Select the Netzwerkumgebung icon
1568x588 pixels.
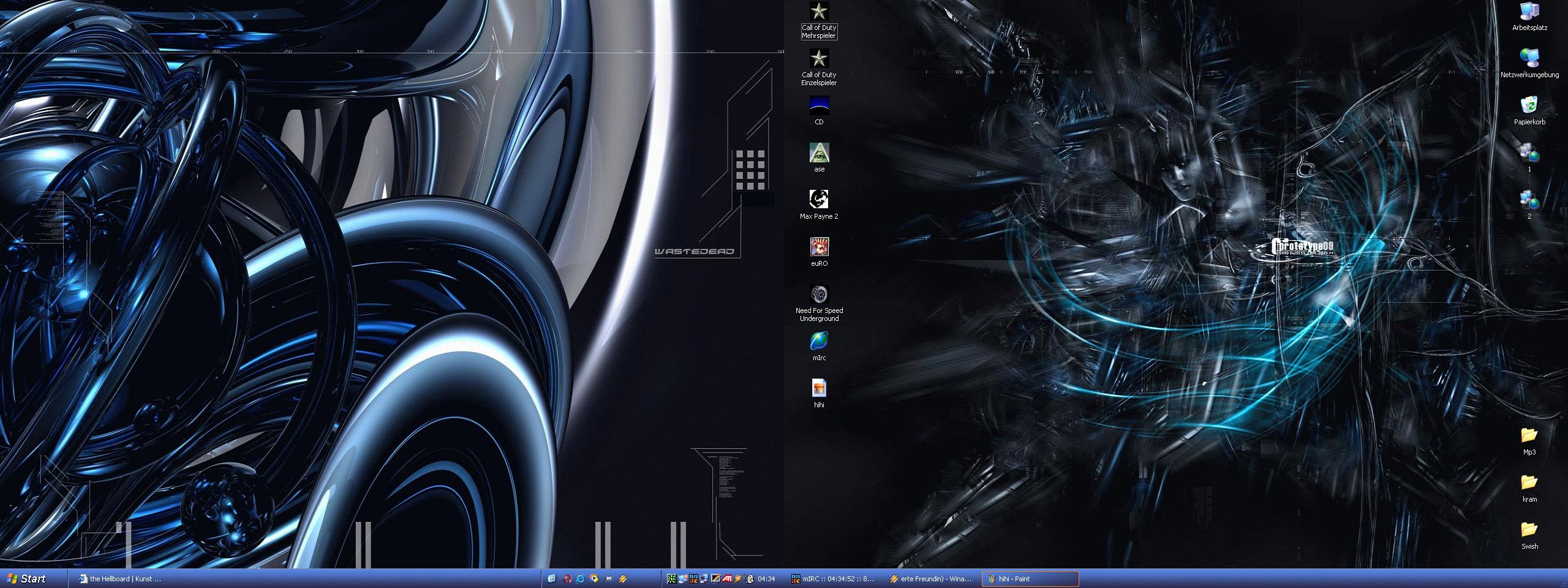[1529, 59]
